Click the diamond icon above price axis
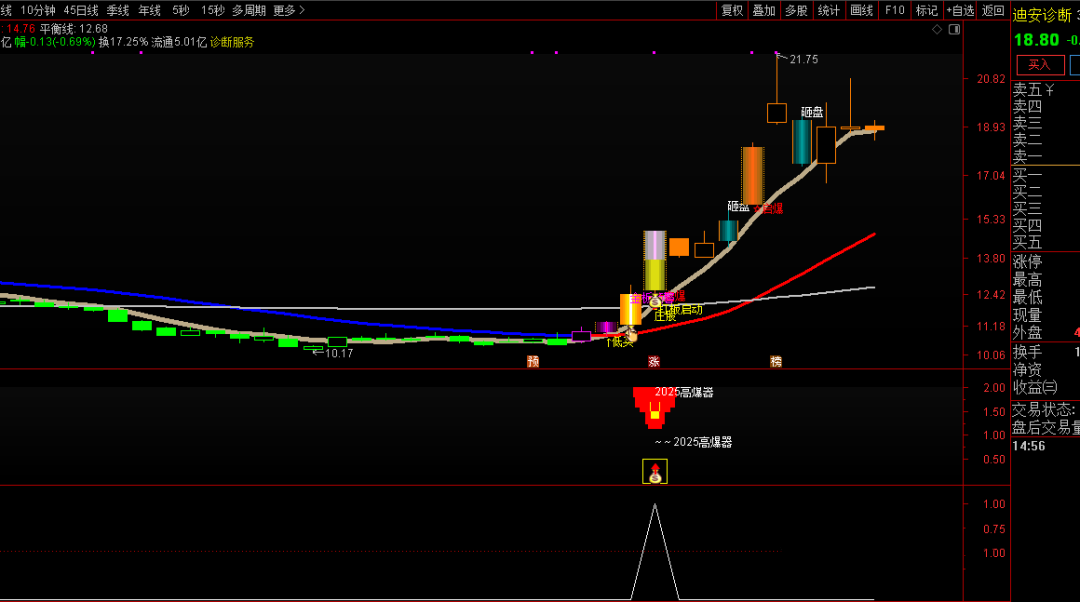Screen dimensions: 1080x602 pos(937,30)
